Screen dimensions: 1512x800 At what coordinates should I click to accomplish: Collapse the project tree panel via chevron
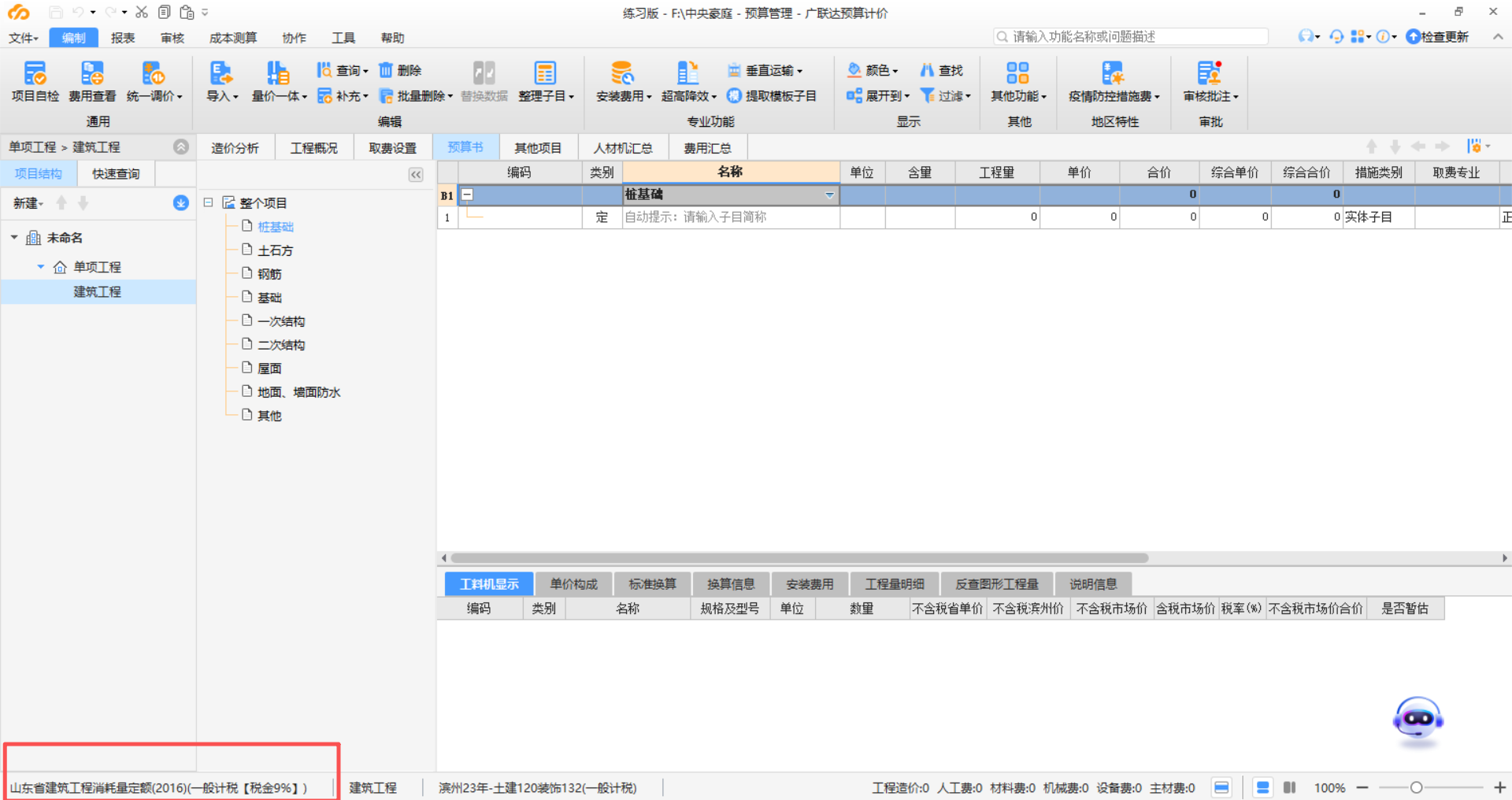(x=416, y=174)
